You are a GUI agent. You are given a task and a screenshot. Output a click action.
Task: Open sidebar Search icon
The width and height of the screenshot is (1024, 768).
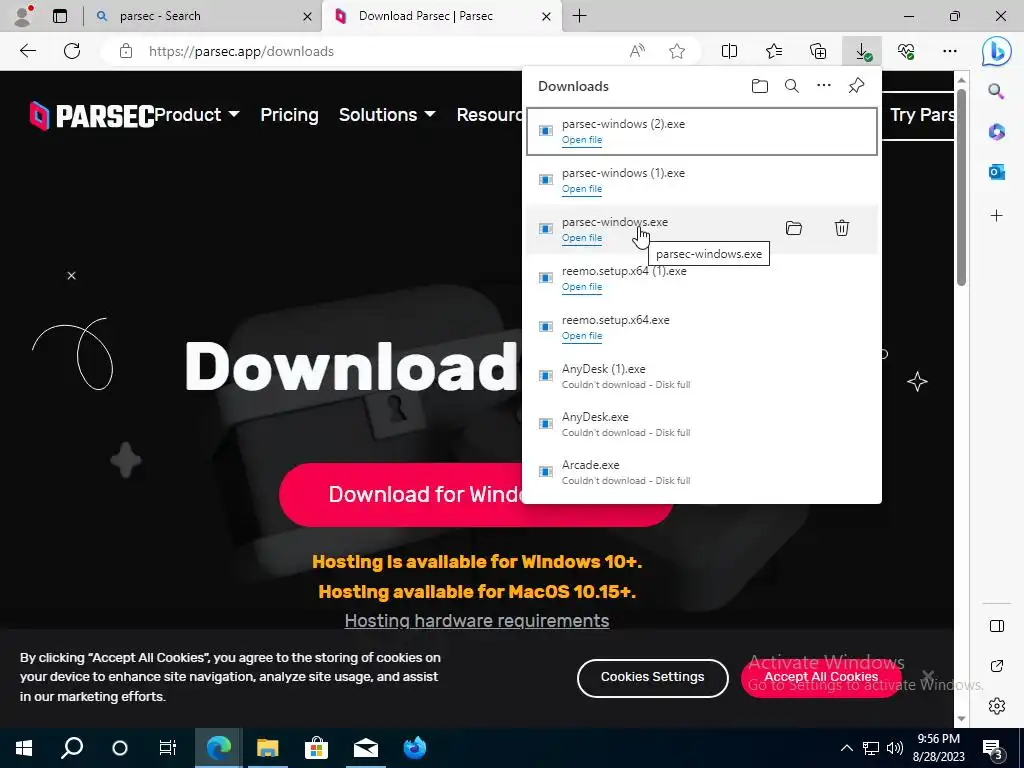tap(996, 91)
